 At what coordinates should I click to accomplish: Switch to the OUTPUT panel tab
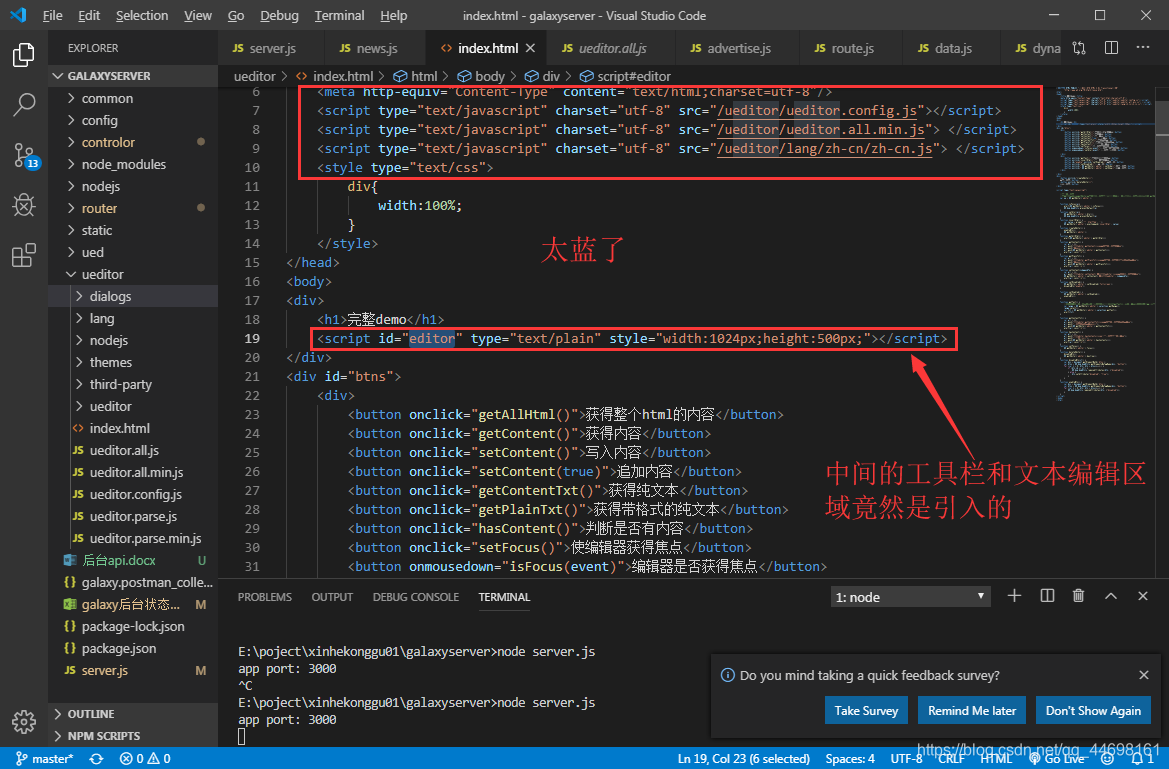pyautogui.click(x=332, y=597)
